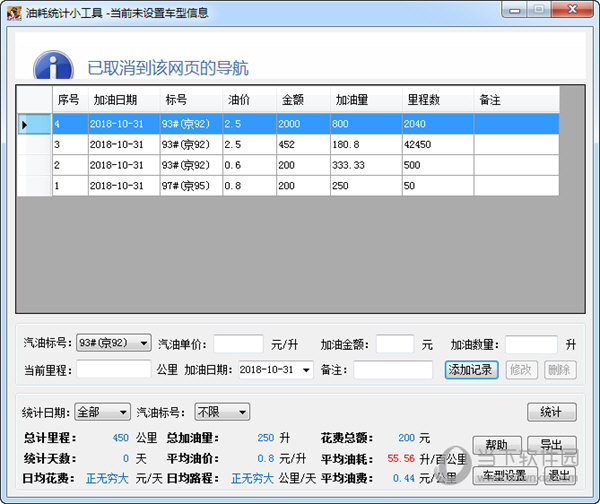
Task: Click the 导出 button
Action: tap(551, 445)
